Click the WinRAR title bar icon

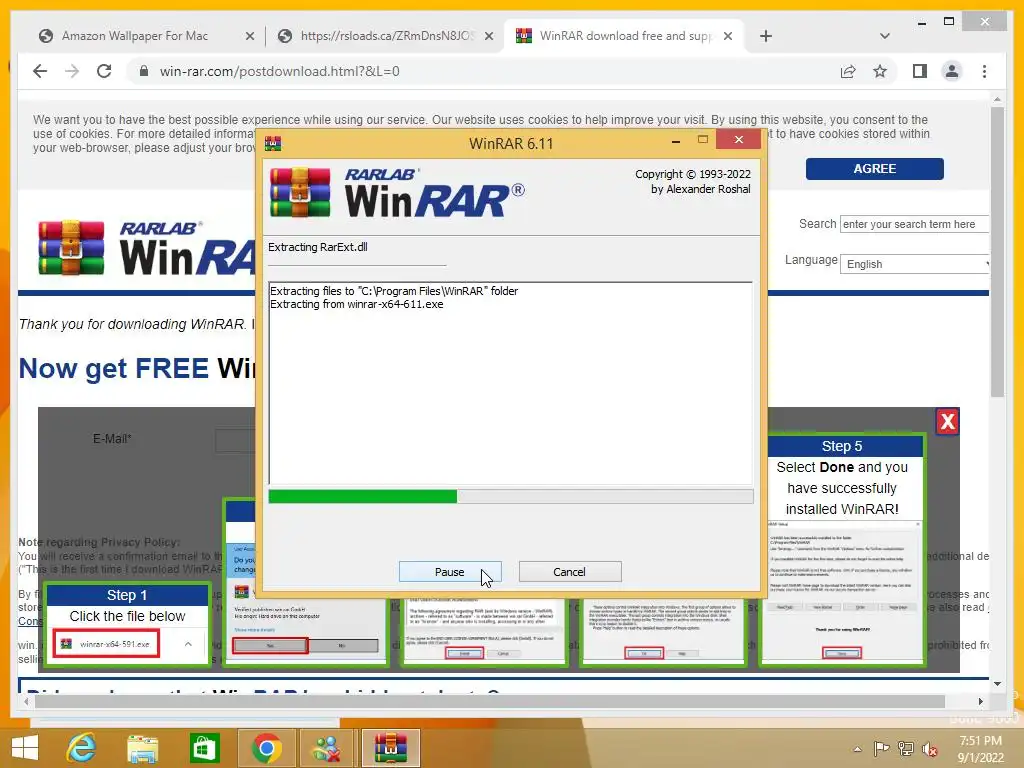[273, 144]
